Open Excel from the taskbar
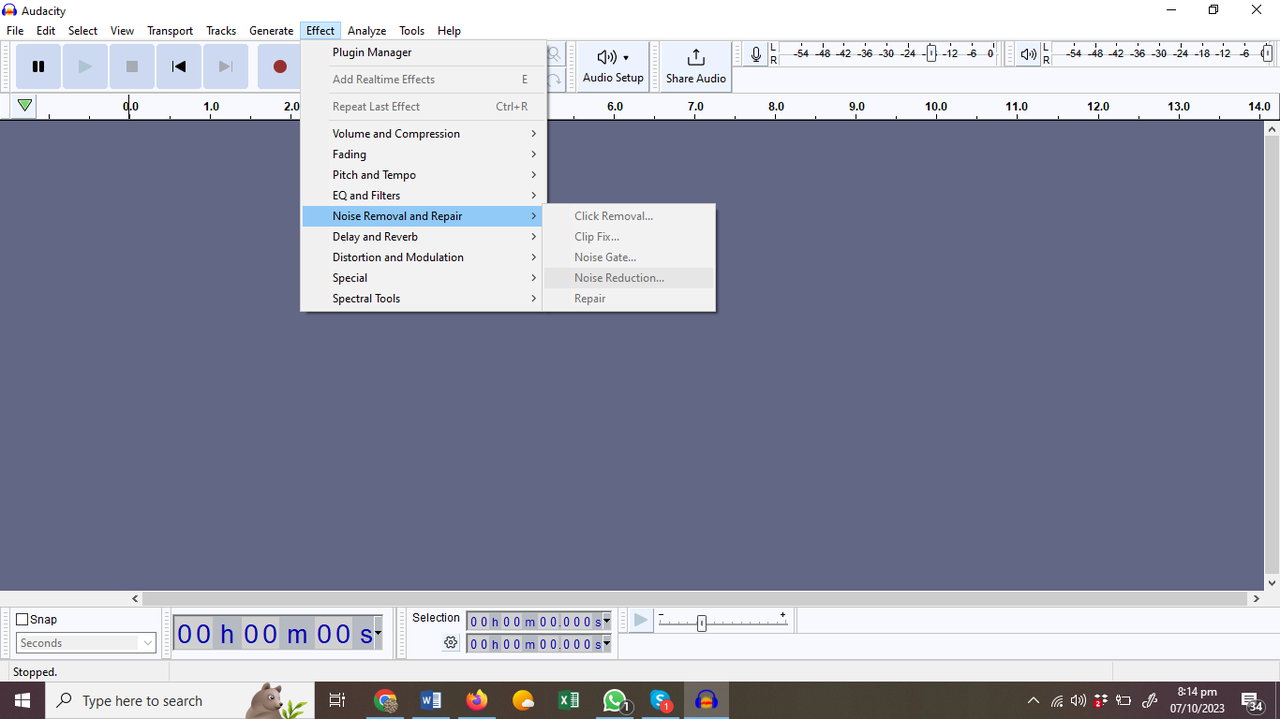The width and height of the screenshot is (1280, 719). (x=569, y=701)
